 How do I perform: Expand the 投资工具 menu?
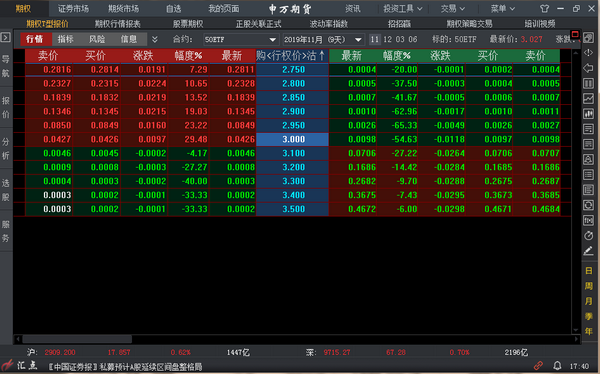pyautogui.click(x=403, y=8)
